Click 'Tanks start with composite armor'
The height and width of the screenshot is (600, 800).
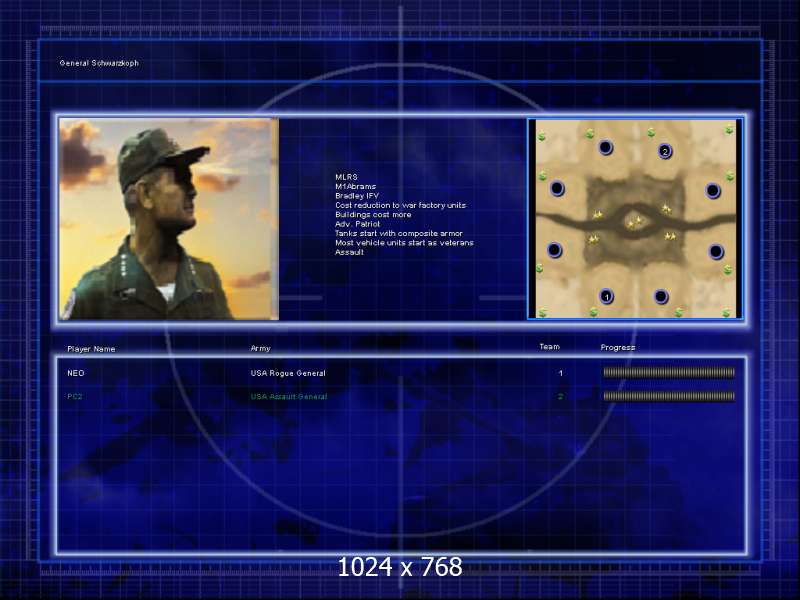pos(398,233)
